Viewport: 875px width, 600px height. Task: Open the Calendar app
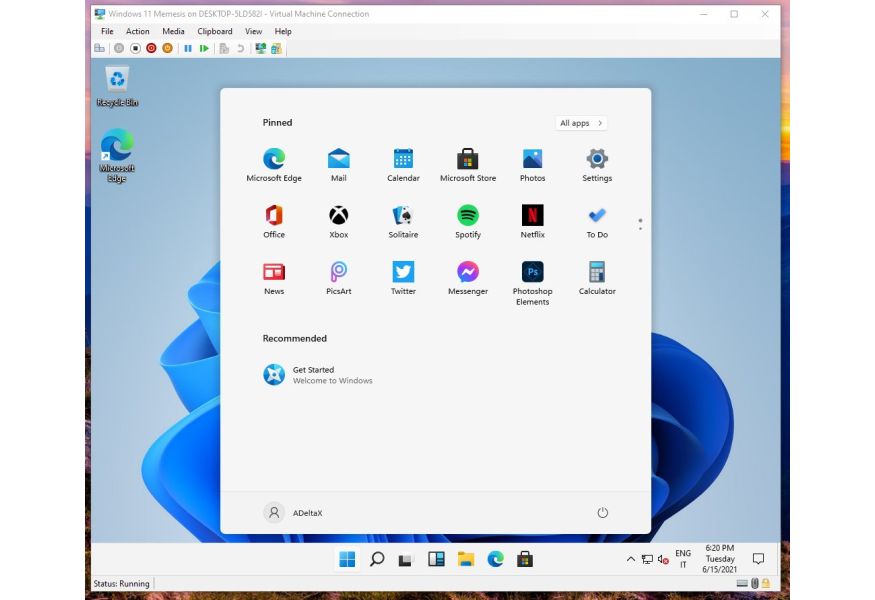pyautogui.click(x=403, y=165)
